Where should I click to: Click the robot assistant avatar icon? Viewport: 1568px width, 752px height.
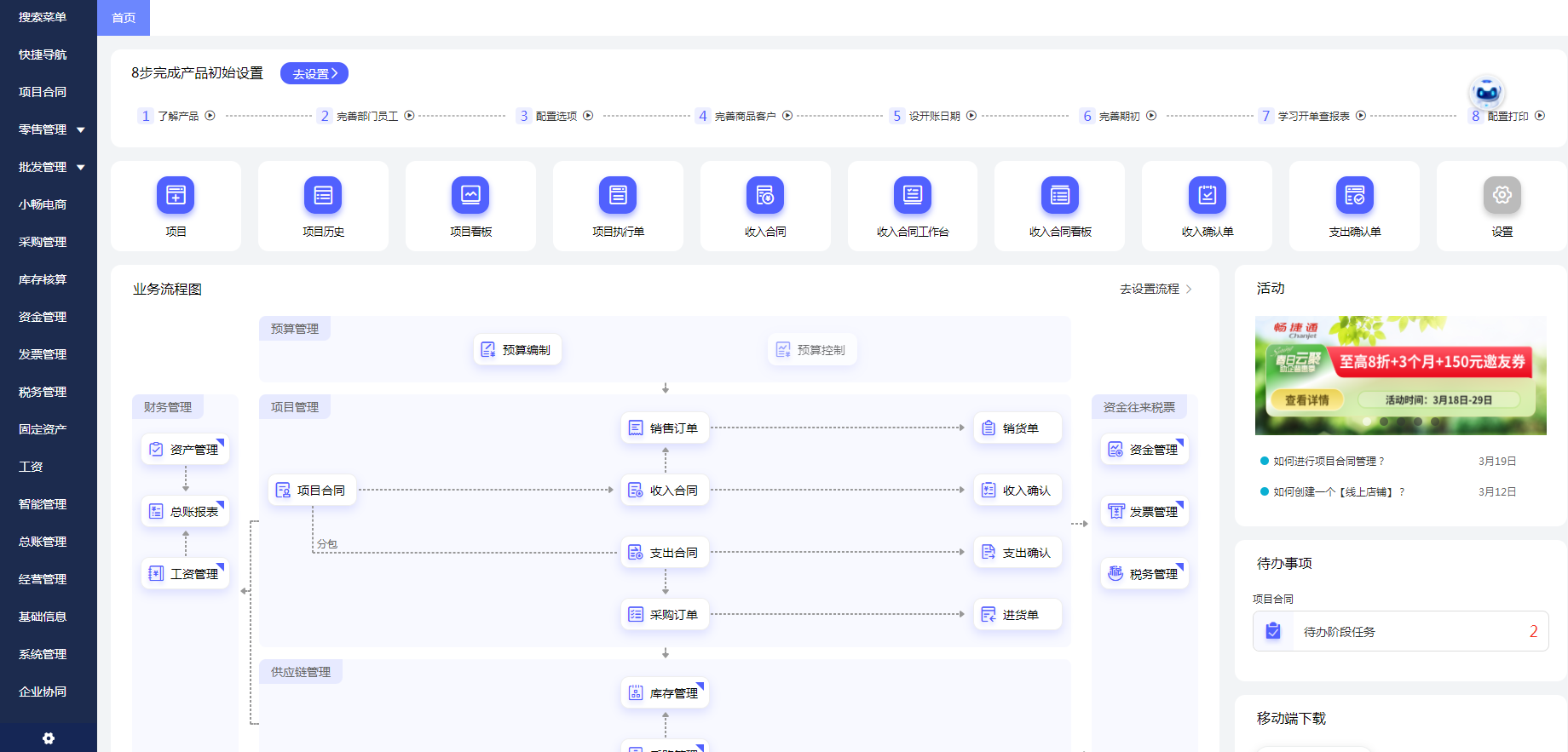pyautogui.click(x=1487, y=92)
